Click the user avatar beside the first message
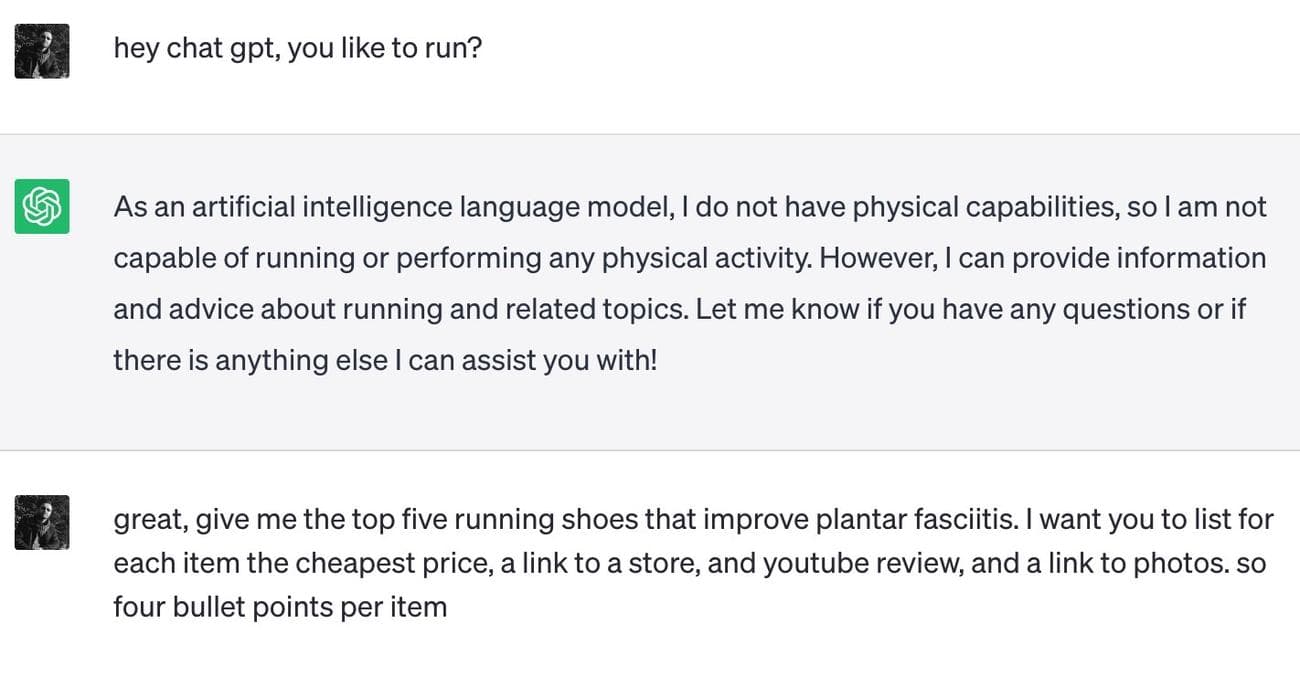1300x676 pixels. (42, 51)
